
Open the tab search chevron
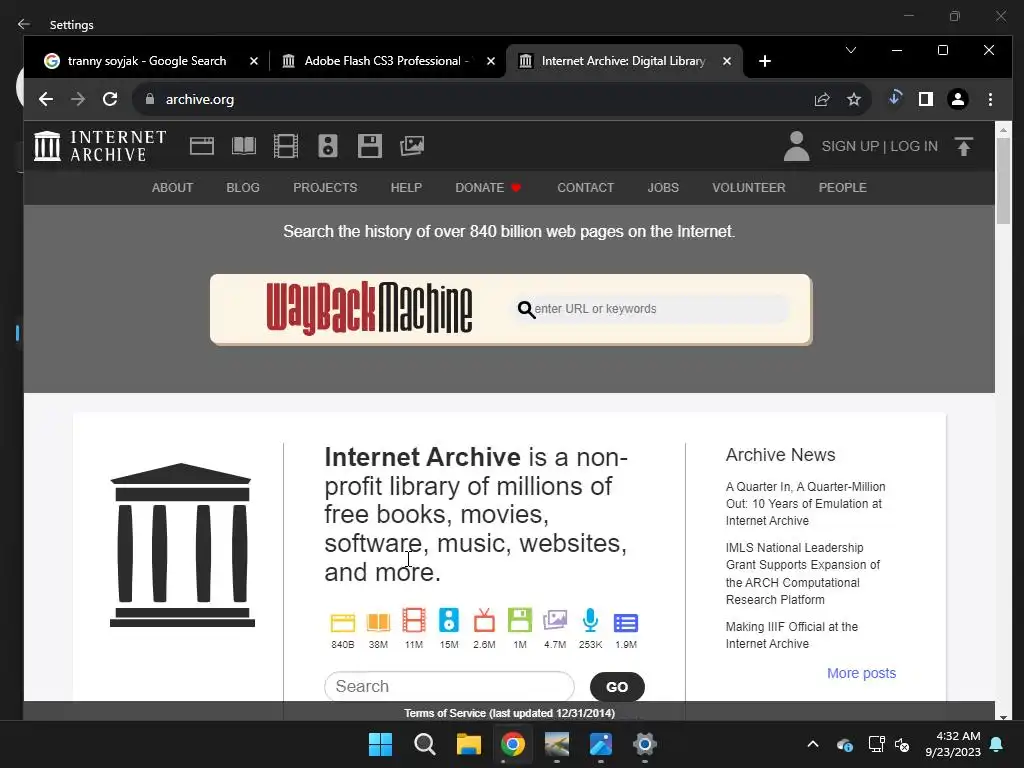click(850, 50)
